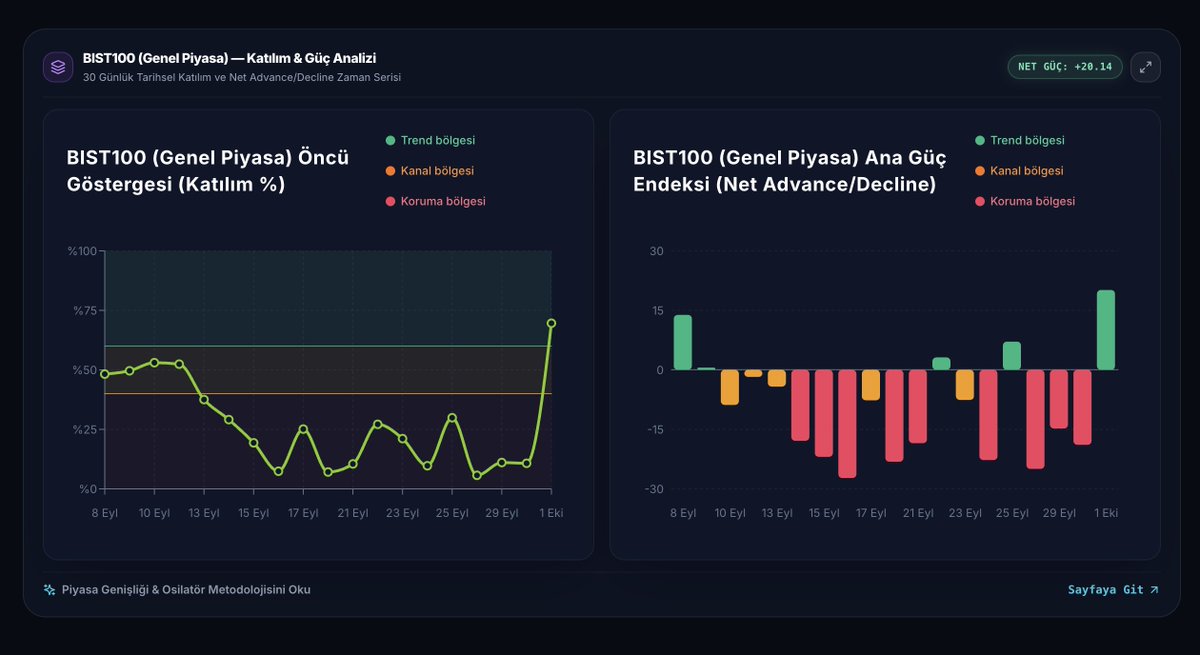Click the red 15 Eyl bar in Ana Güç chart
This screenshot has width=1200, height=655.
824,413
